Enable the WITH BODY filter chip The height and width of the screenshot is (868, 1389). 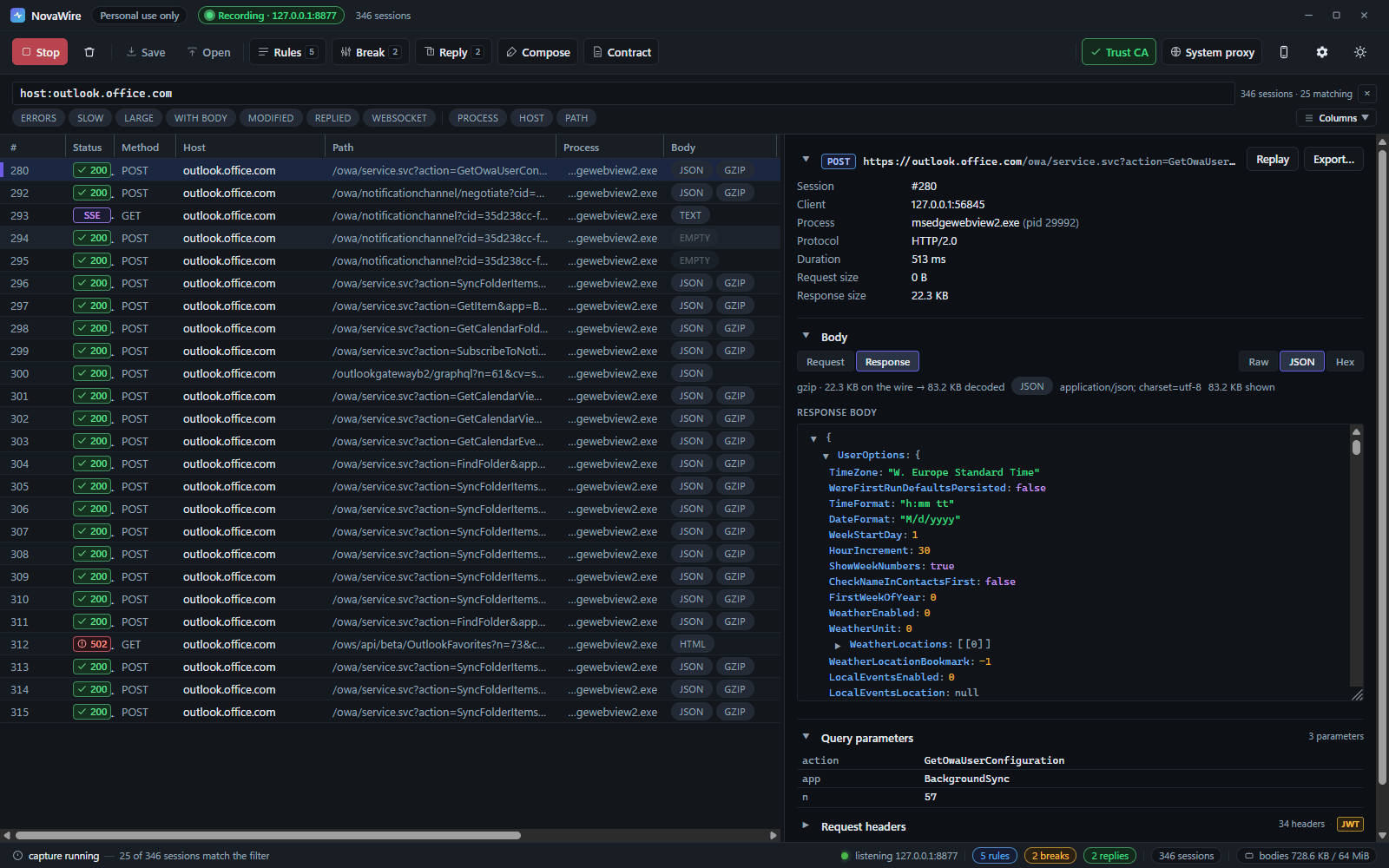tap(201, 118)
